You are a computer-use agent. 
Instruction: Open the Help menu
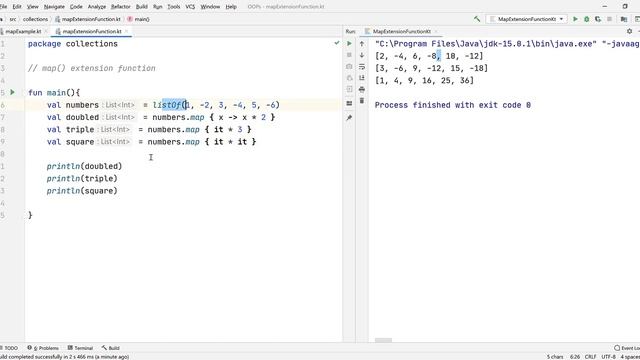(231, 7)
